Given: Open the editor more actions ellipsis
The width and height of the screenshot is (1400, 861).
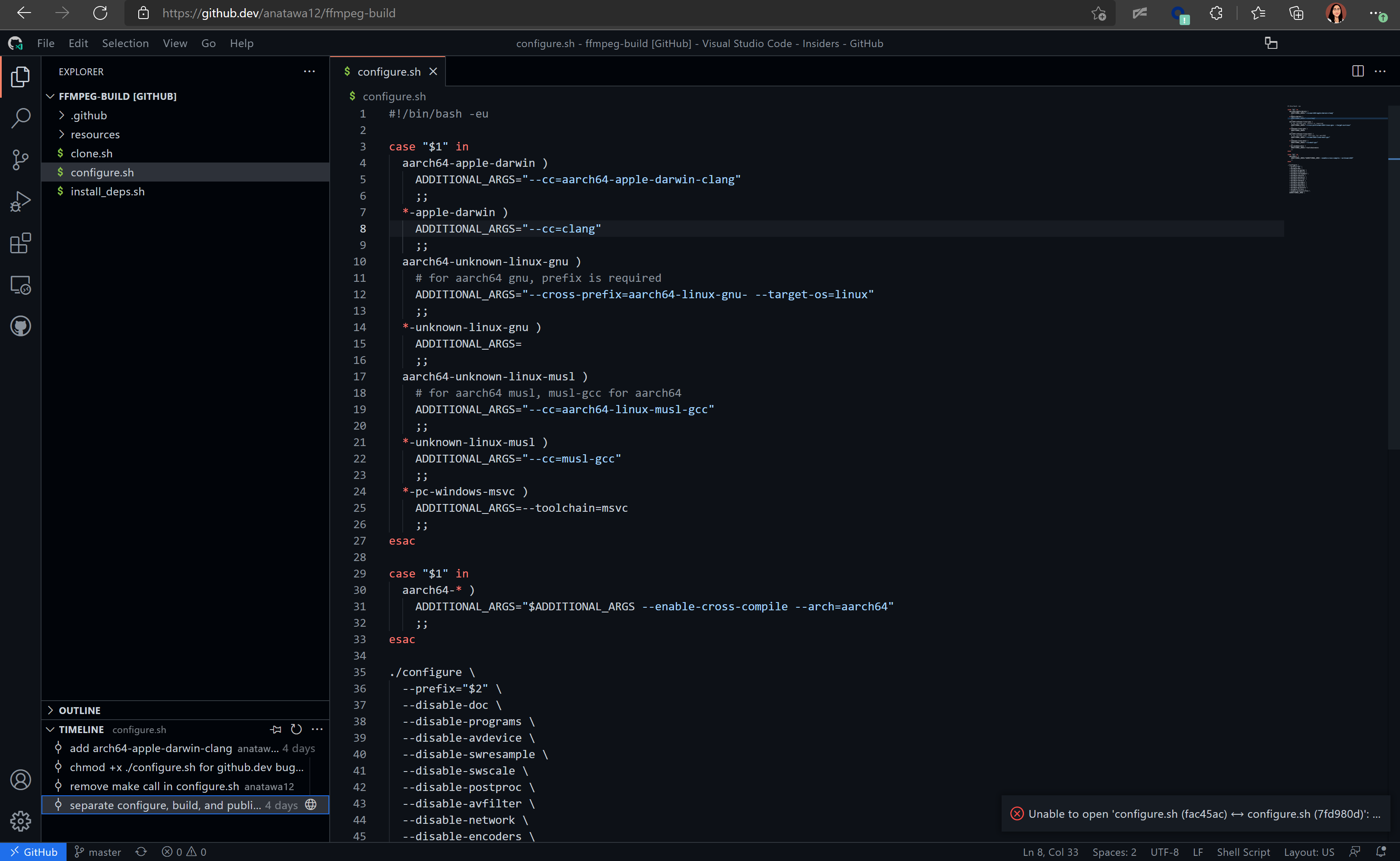Looking at the screenshot, I should [1381, 71].
